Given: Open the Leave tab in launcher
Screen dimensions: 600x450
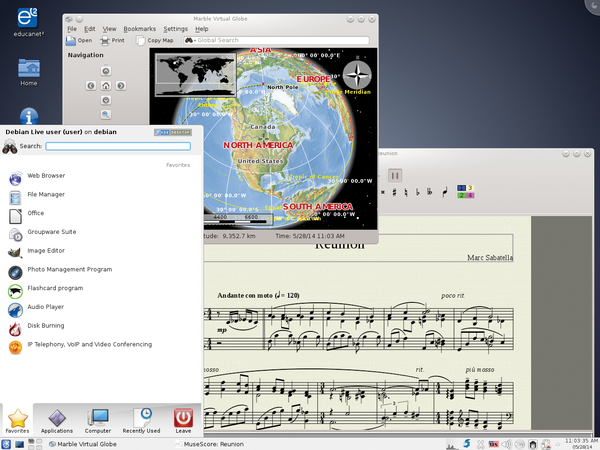Looking at the screenshot, I should tap(183, 420).
